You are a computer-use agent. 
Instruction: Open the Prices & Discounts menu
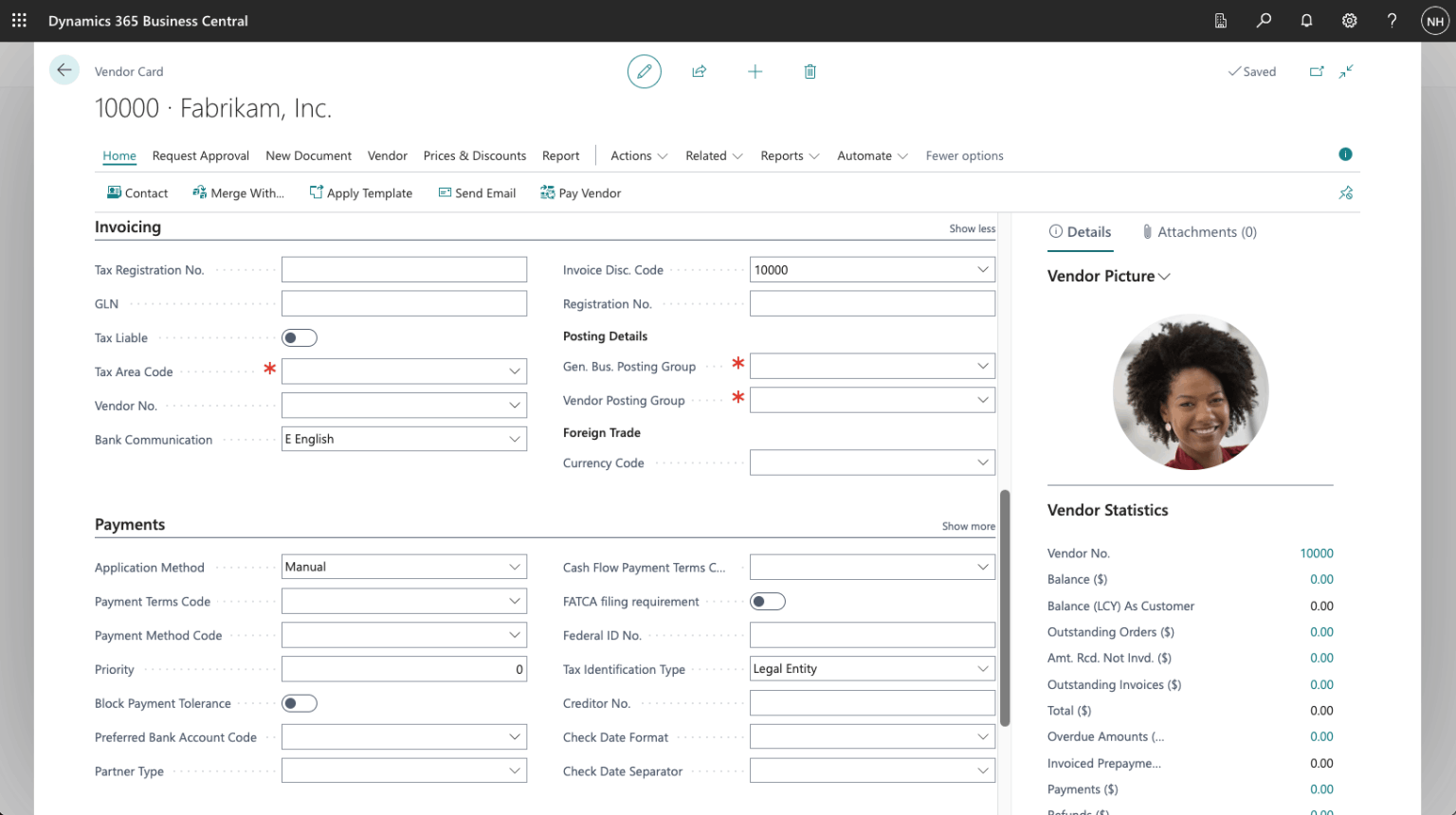(475, 155)
